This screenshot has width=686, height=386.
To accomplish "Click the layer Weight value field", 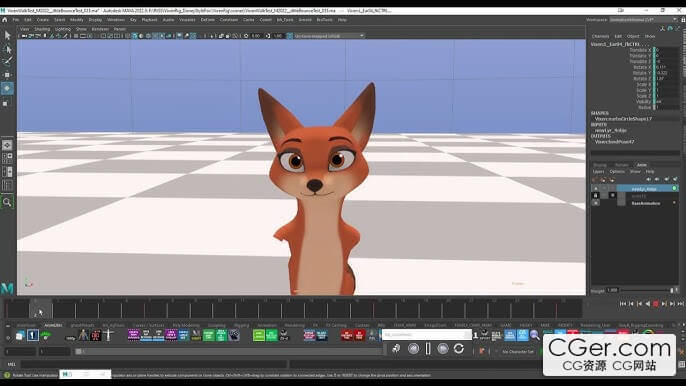I will click(612, 290).
